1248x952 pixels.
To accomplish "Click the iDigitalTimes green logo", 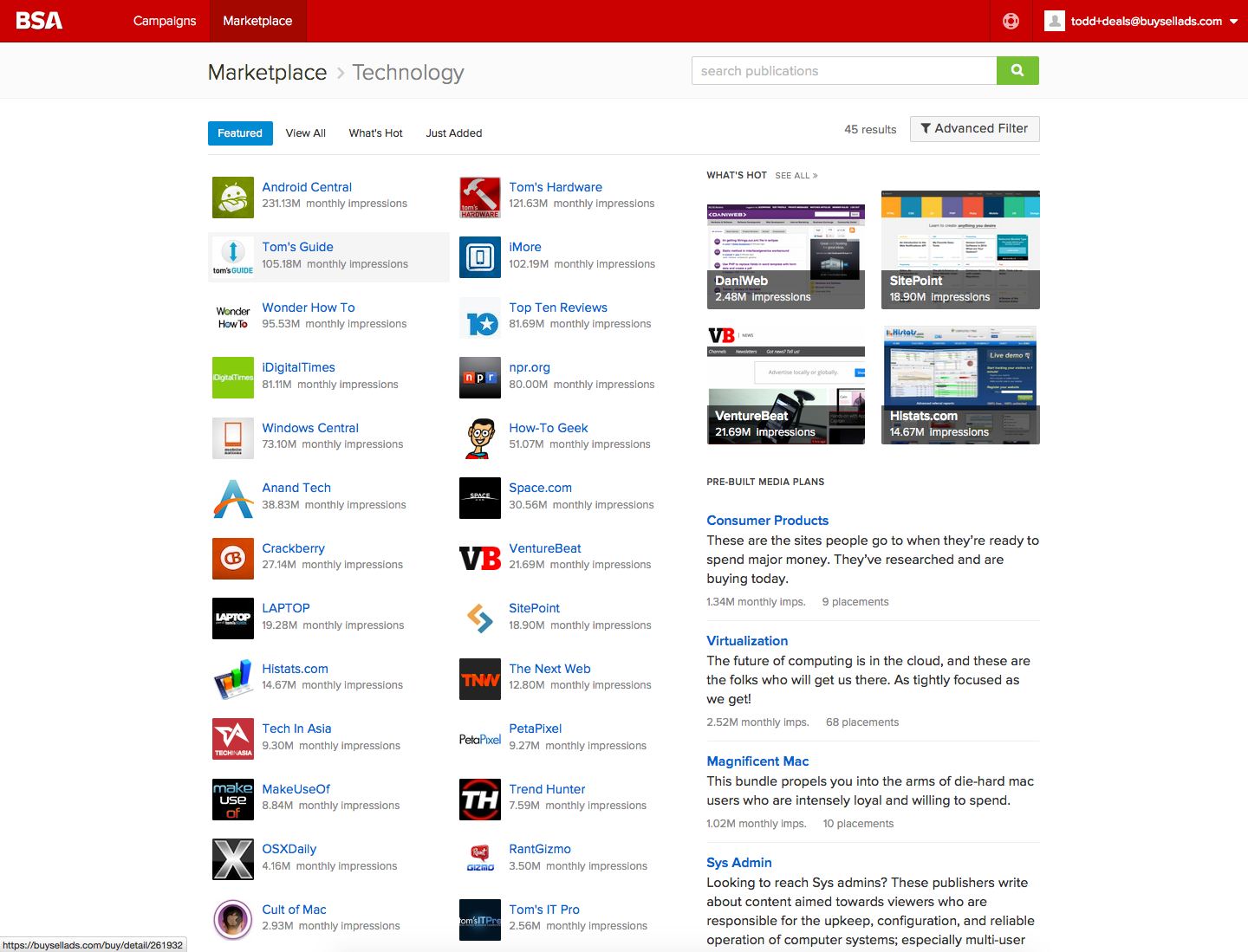I will tap(233, 378).
